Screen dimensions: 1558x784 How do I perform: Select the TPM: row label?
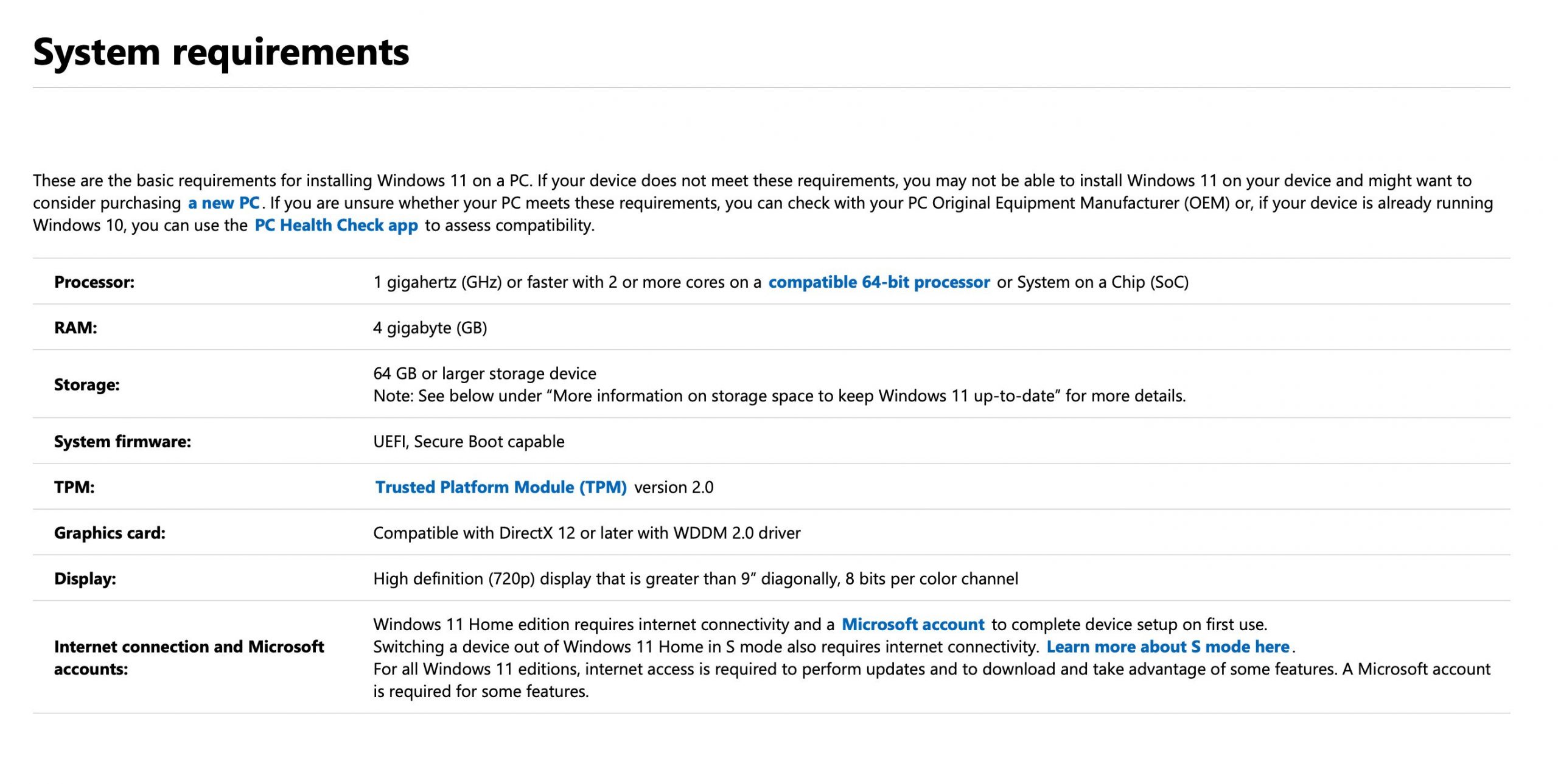[x=74, y=487]
